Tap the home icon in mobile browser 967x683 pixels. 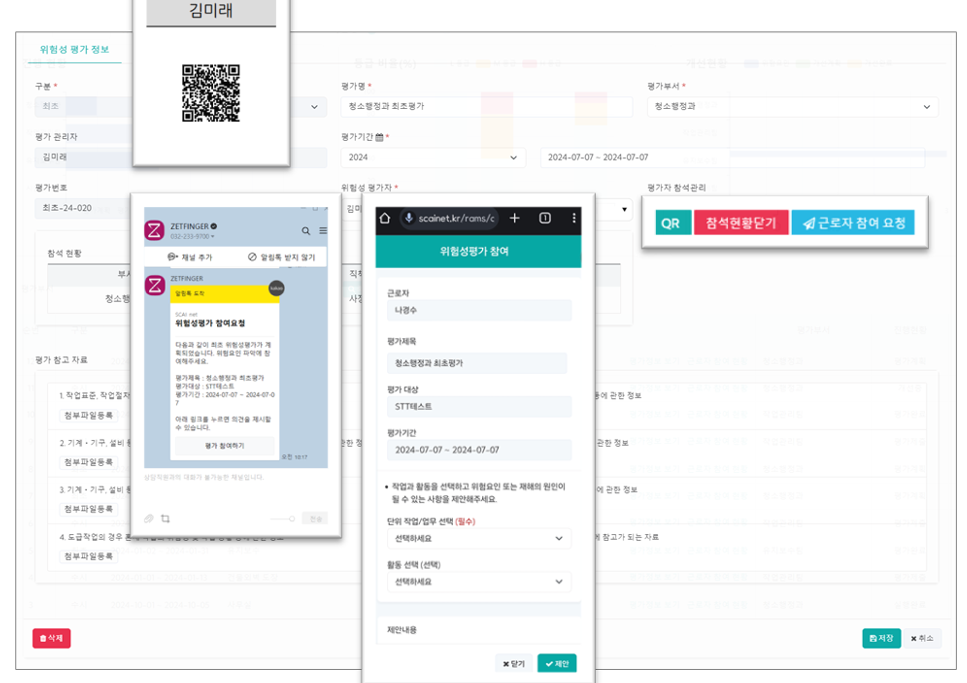pos(385,218)
